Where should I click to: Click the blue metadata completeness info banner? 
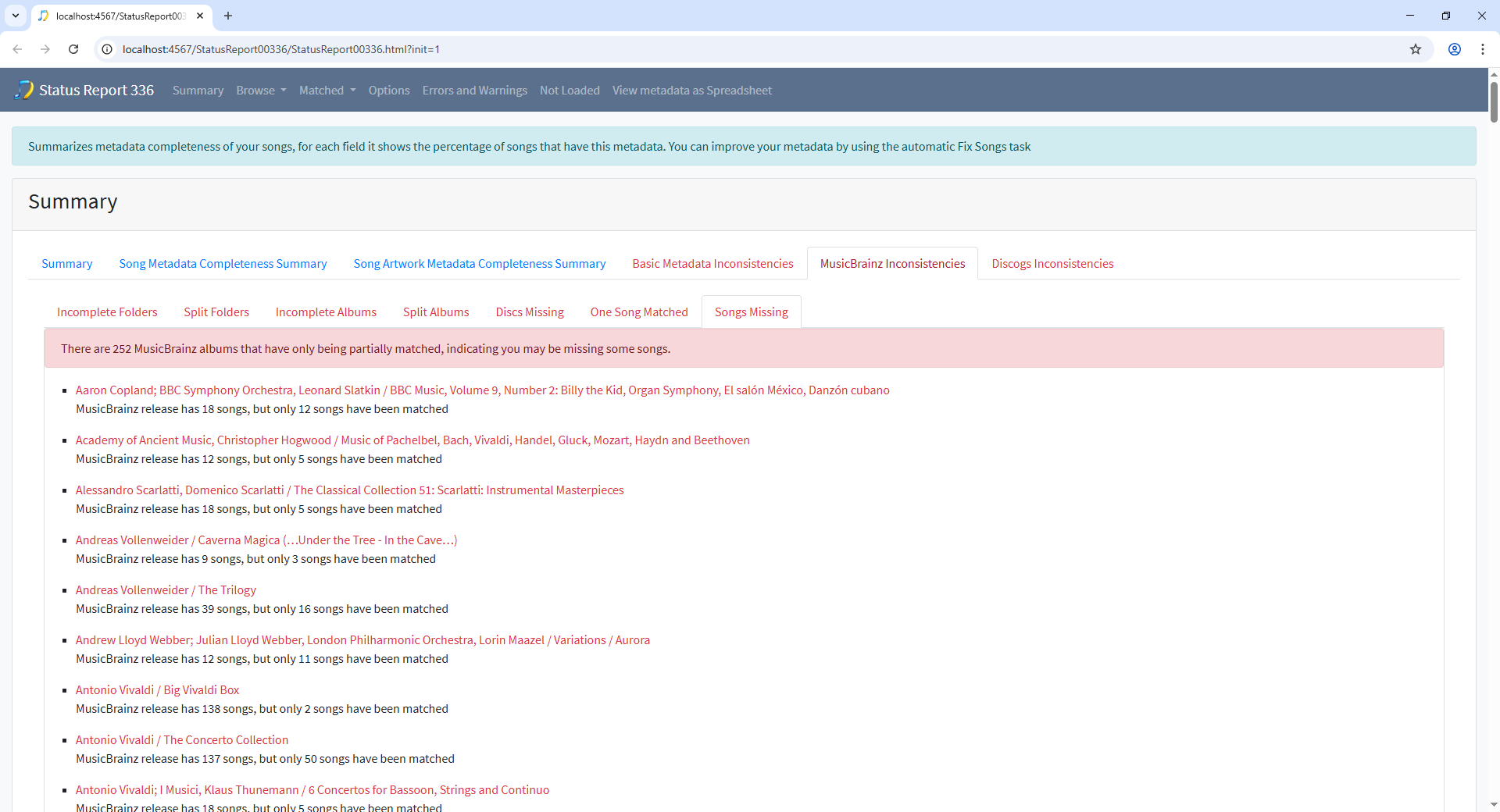click(x=744, y=147)
